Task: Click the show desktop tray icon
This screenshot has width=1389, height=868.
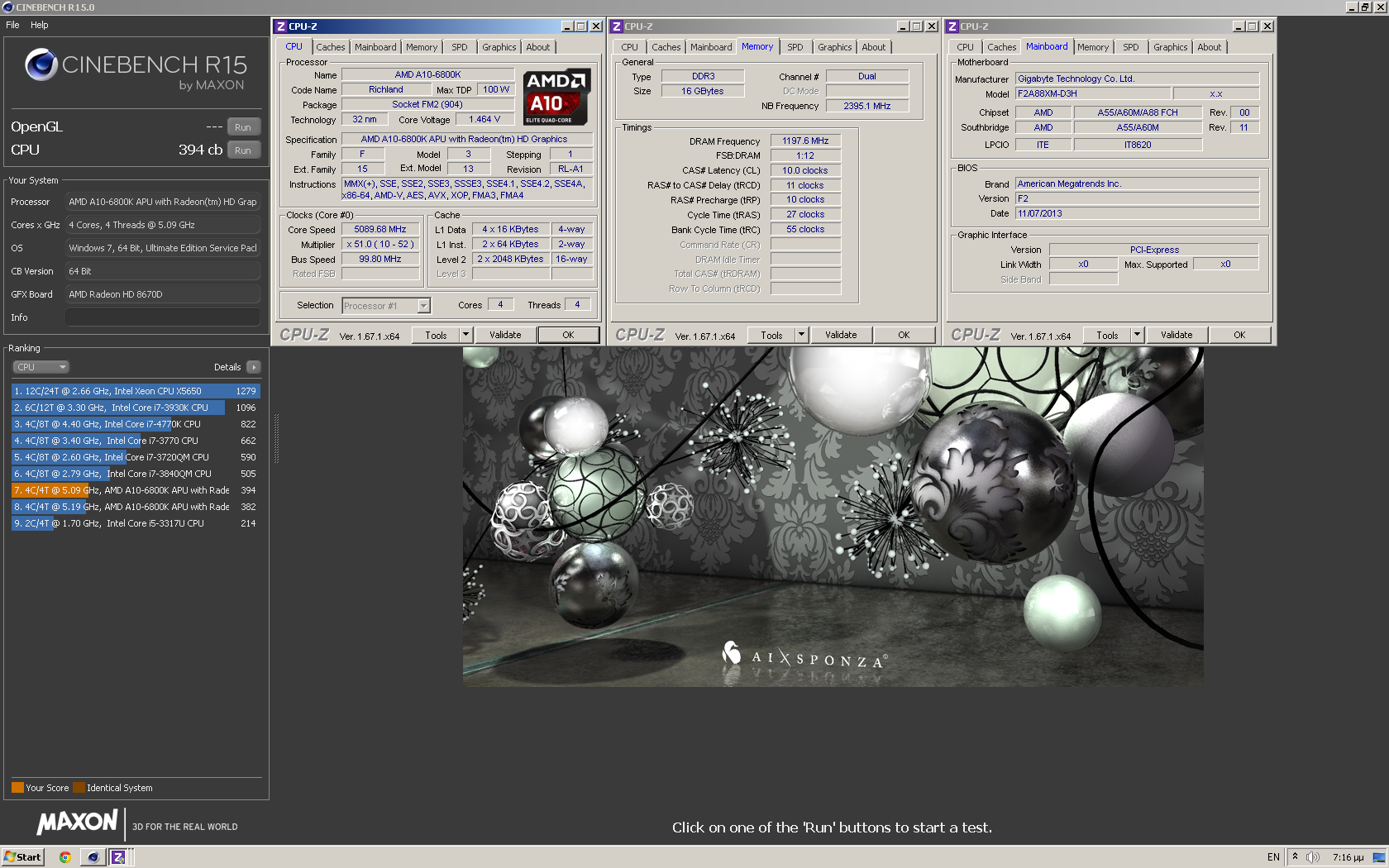Action: coord(1378,857)
